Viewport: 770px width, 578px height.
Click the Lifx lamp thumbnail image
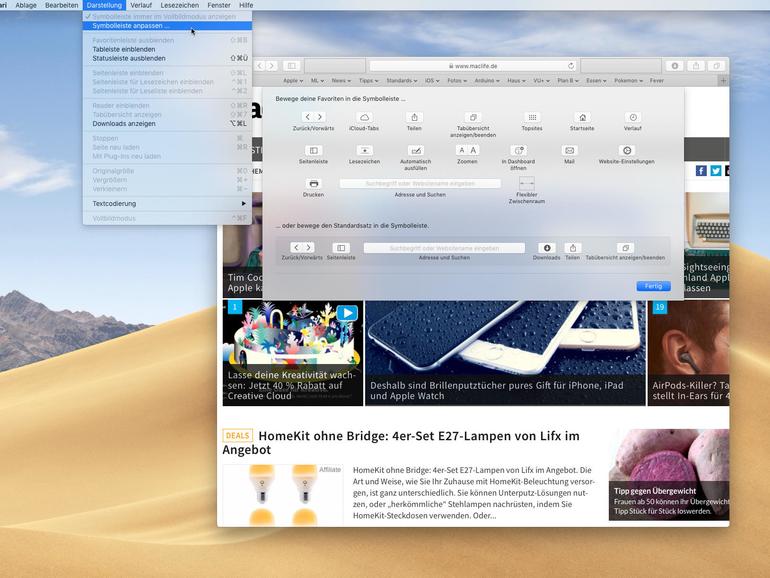click(x=283, y=495)
